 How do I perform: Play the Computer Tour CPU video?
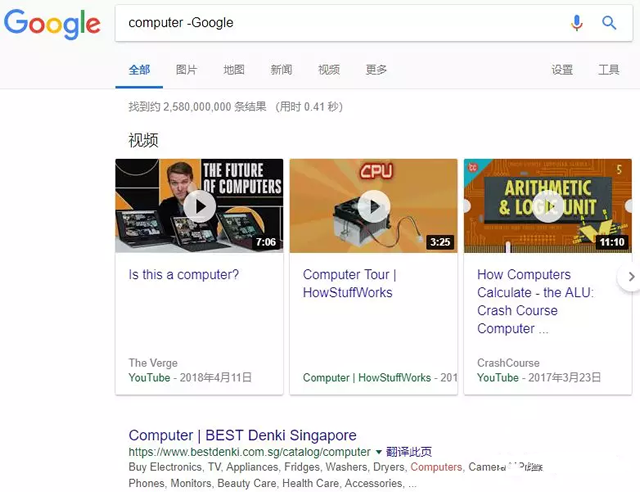coord(373,206)
